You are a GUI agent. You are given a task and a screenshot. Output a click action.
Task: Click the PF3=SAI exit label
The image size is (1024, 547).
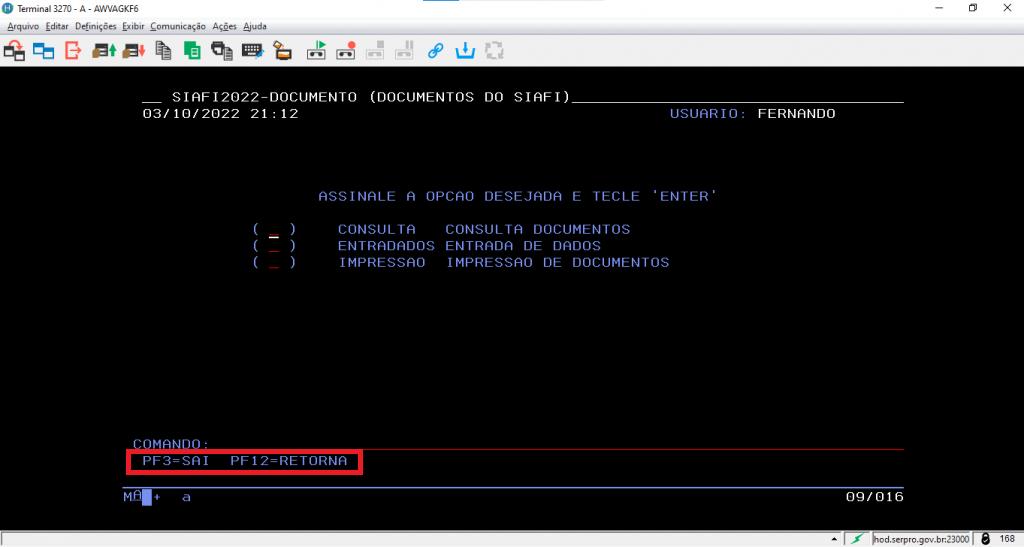pyautogui.click(x=175, y=461)
